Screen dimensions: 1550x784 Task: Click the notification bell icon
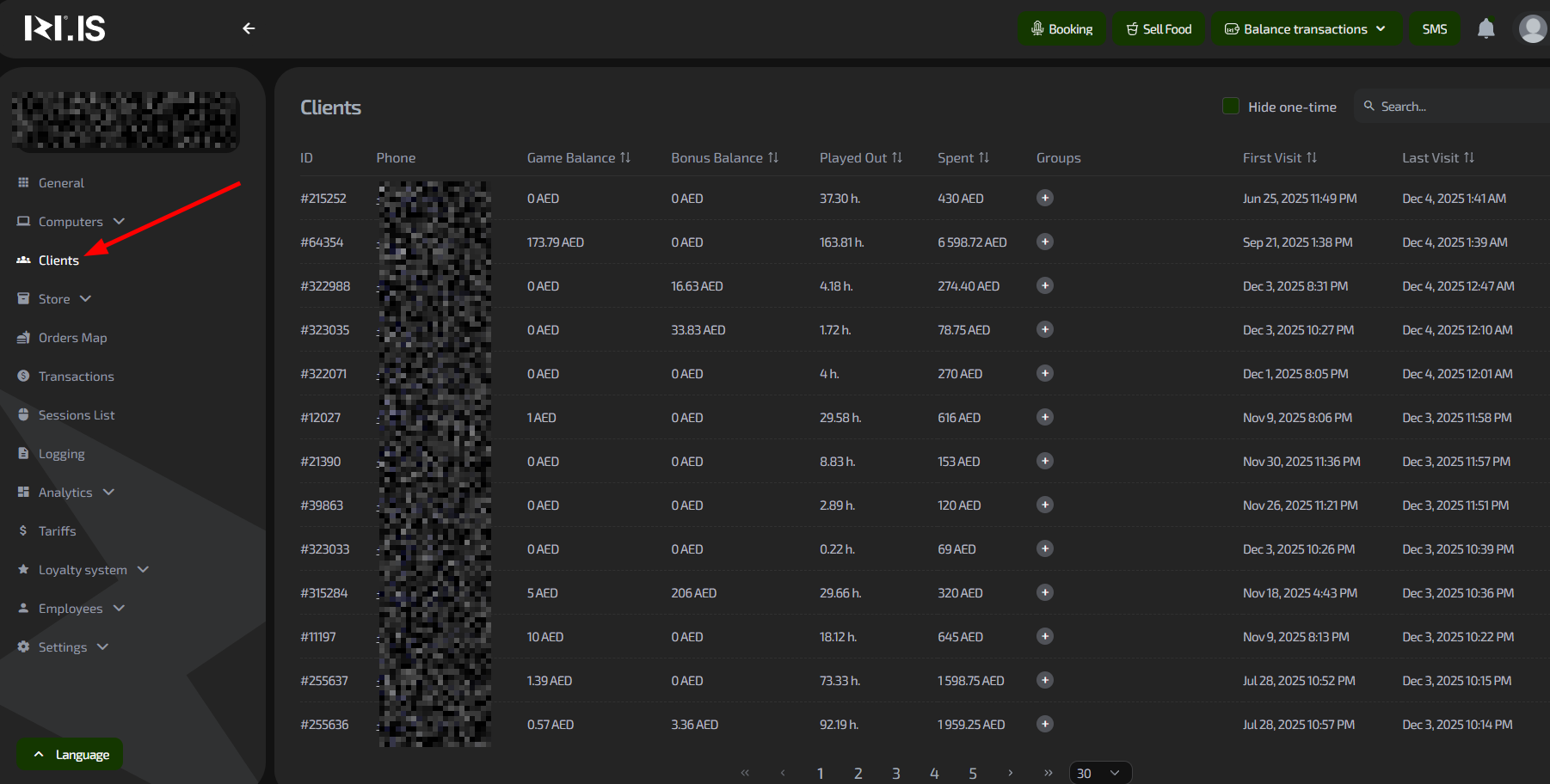click(1485, 29)
